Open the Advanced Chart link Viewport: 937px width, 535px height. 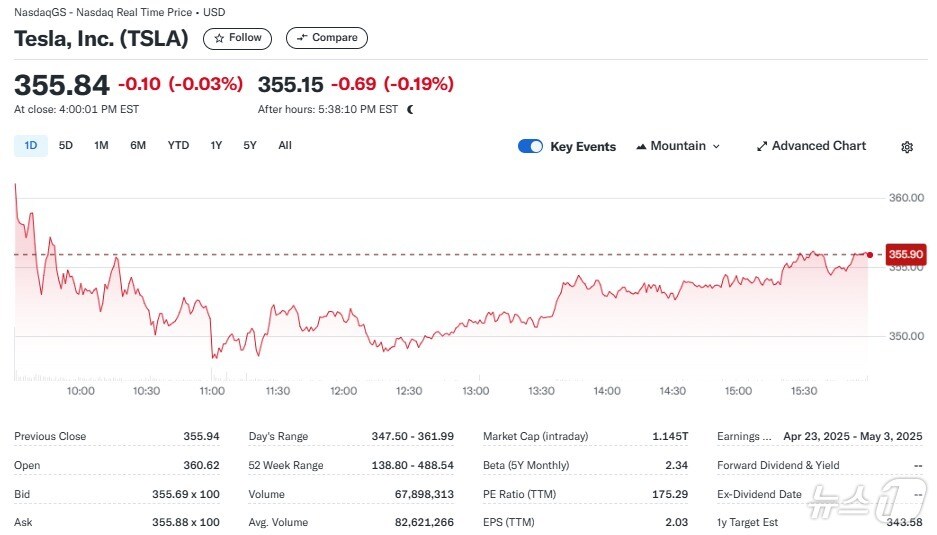[818, 146]
